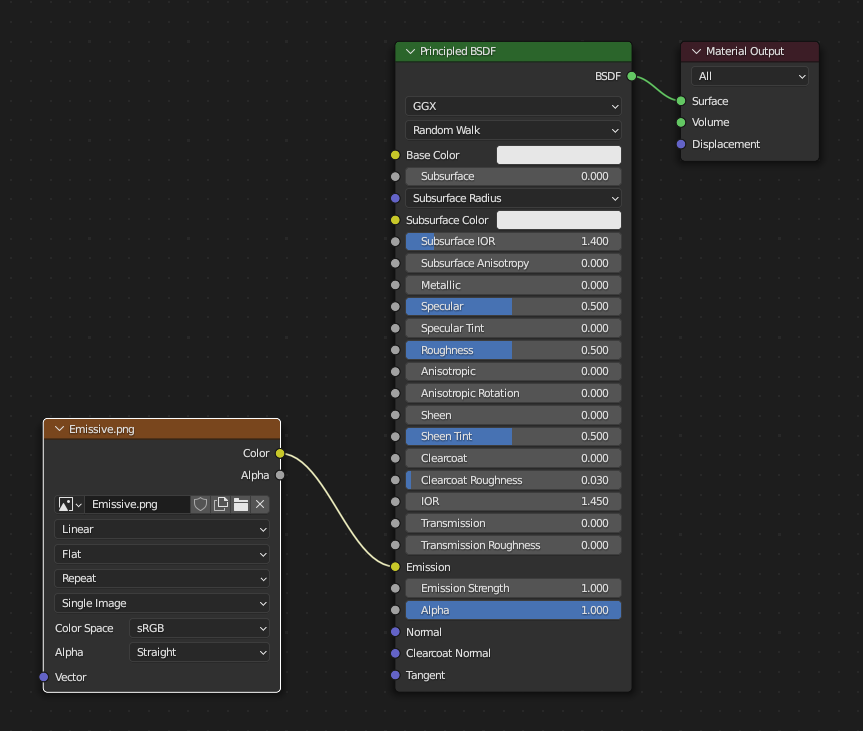863x731 pixels.
Task: Click the Normal input socket
Action: [x=395, y=632]
